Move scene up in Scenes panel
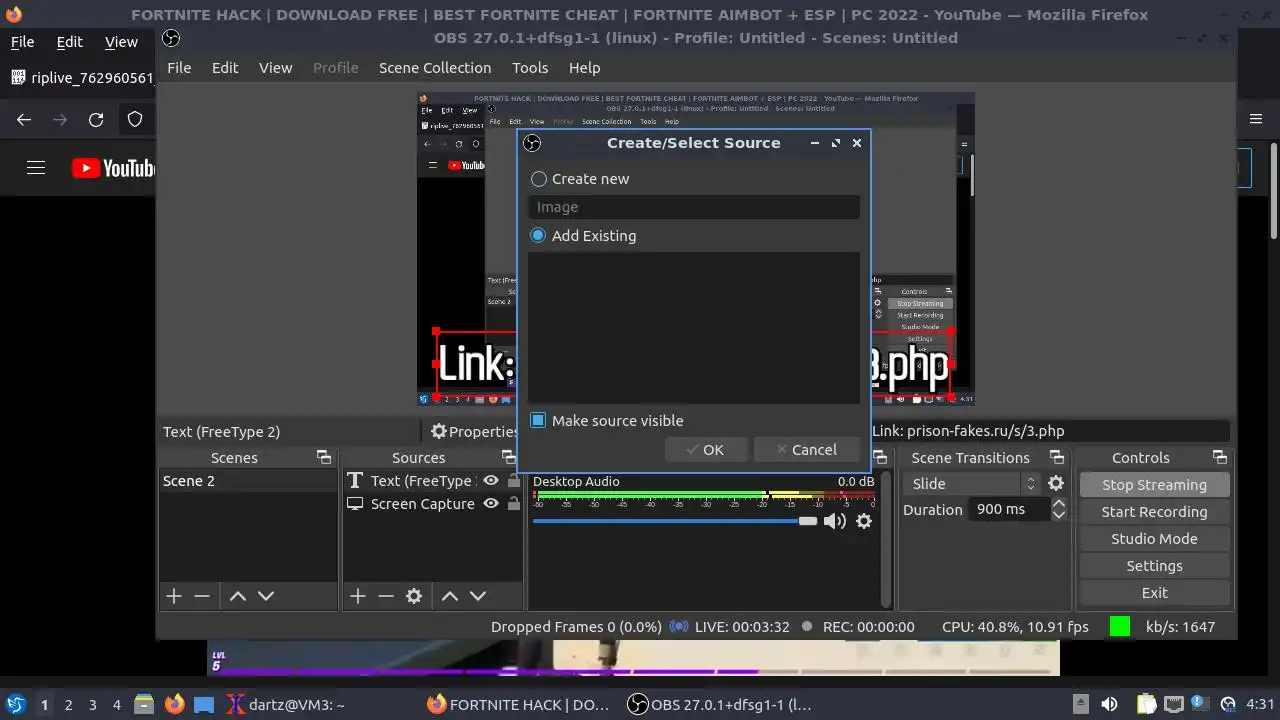 click(x=238, y=596)
